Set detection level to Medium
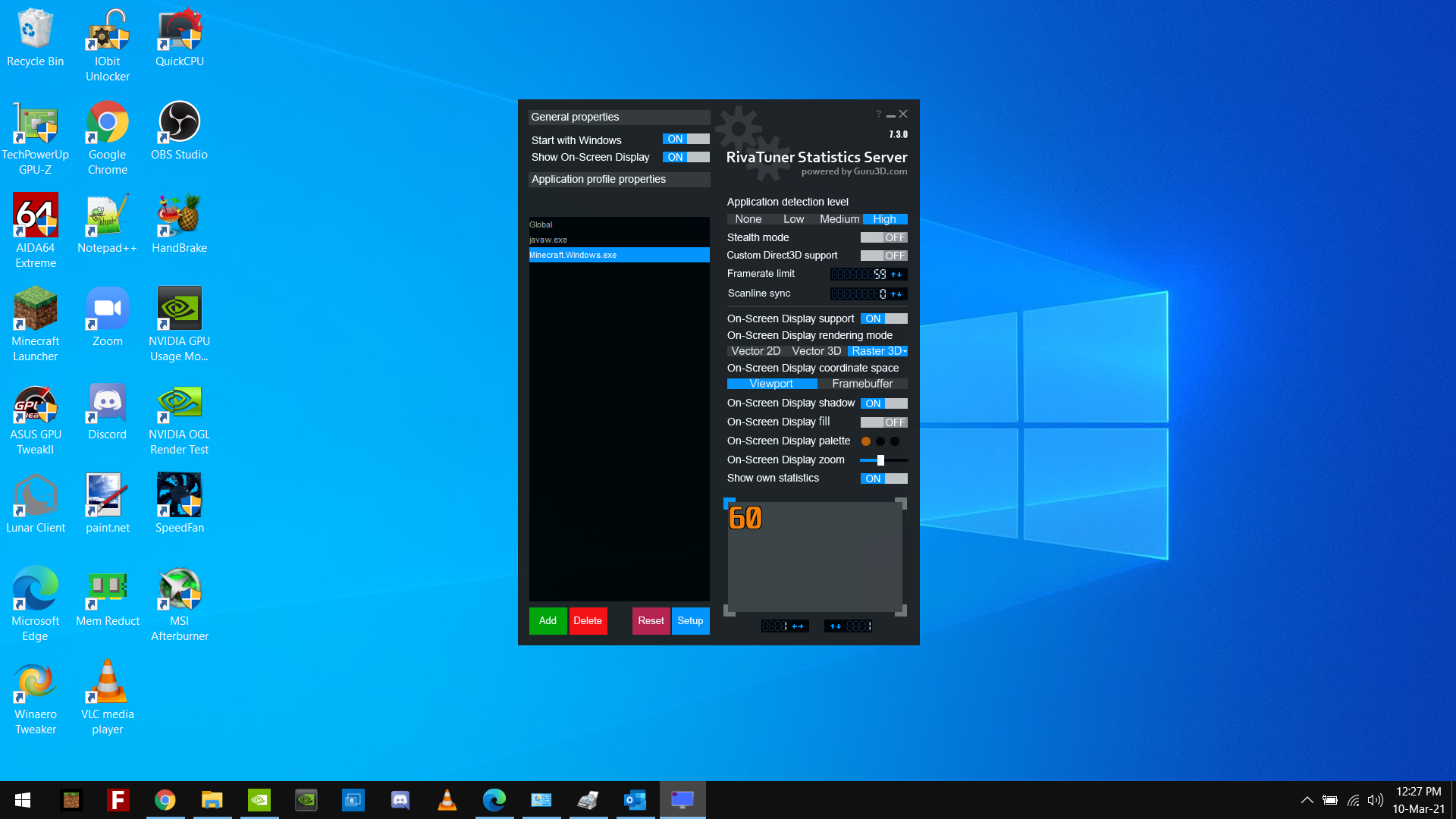 (839, 219)
